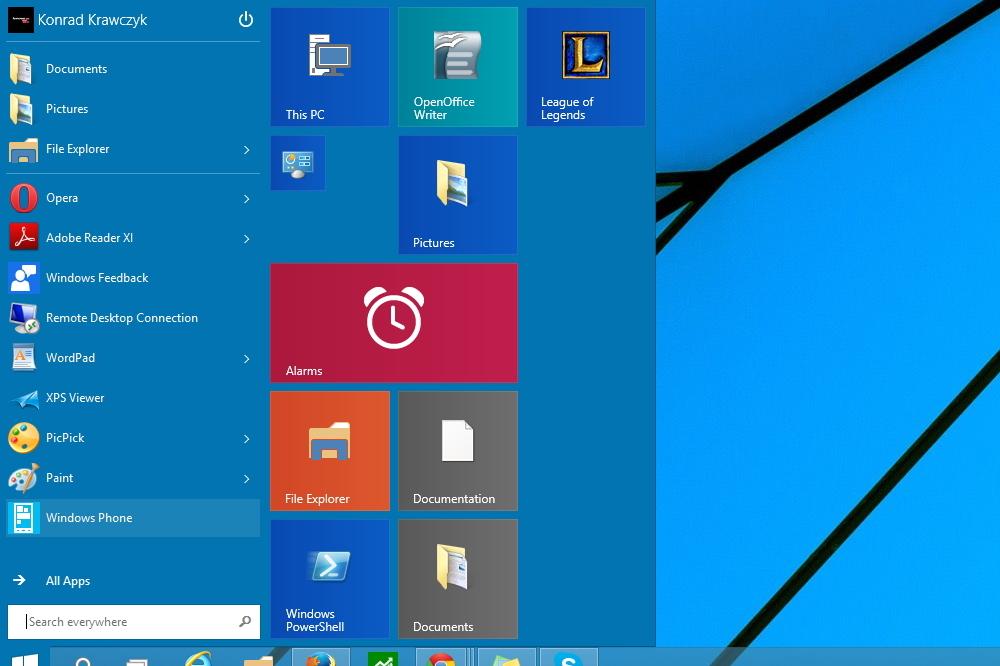The height and width of the screenshot is (666, 1000).
Task: Expand the Opera jump list arrow
Action: (247, 198)
